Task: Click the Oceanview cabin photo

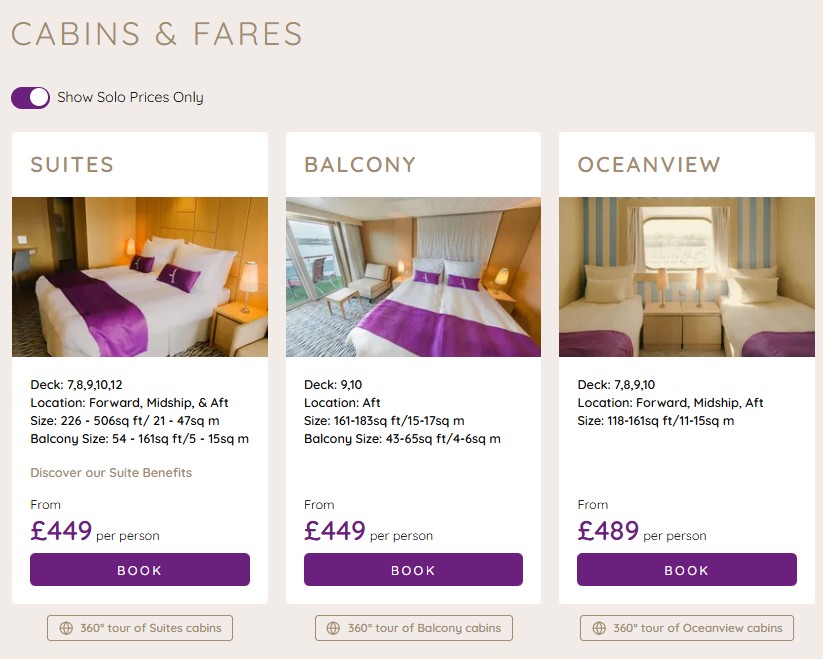Action: (x=686, y=277)
